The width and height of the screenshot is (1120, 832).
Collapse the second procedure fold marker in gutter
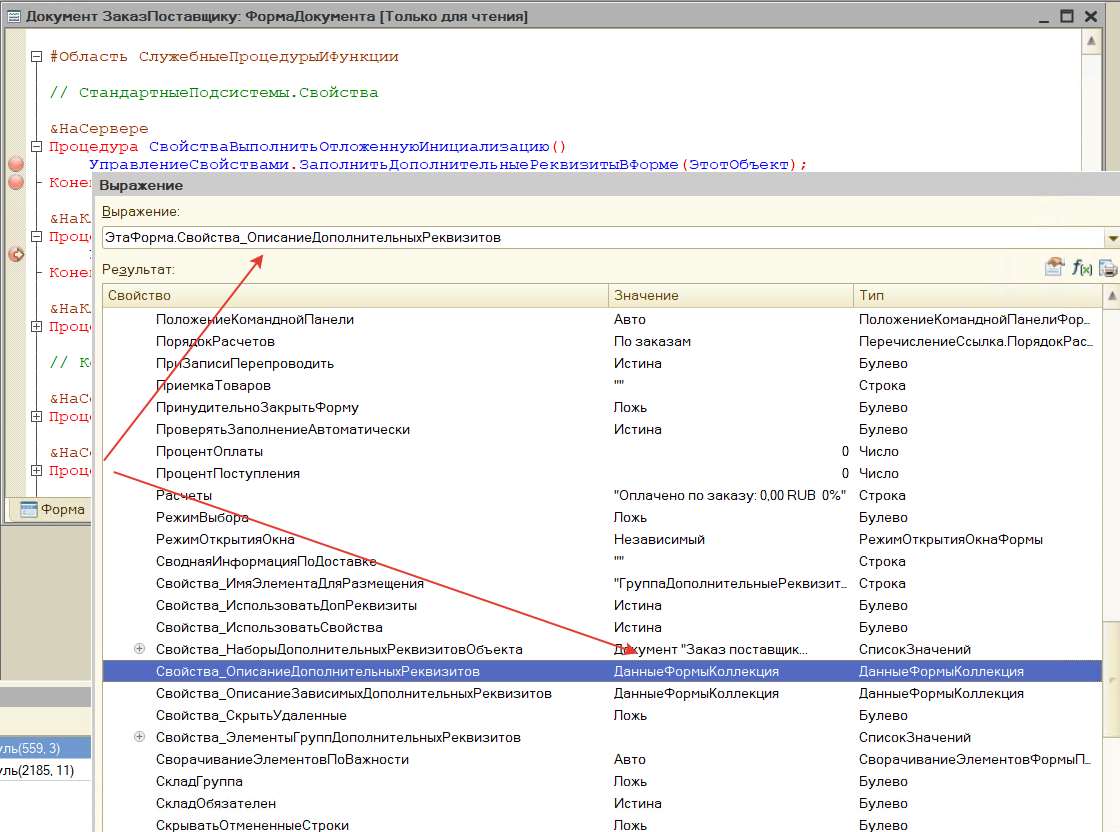coord(36,236)
